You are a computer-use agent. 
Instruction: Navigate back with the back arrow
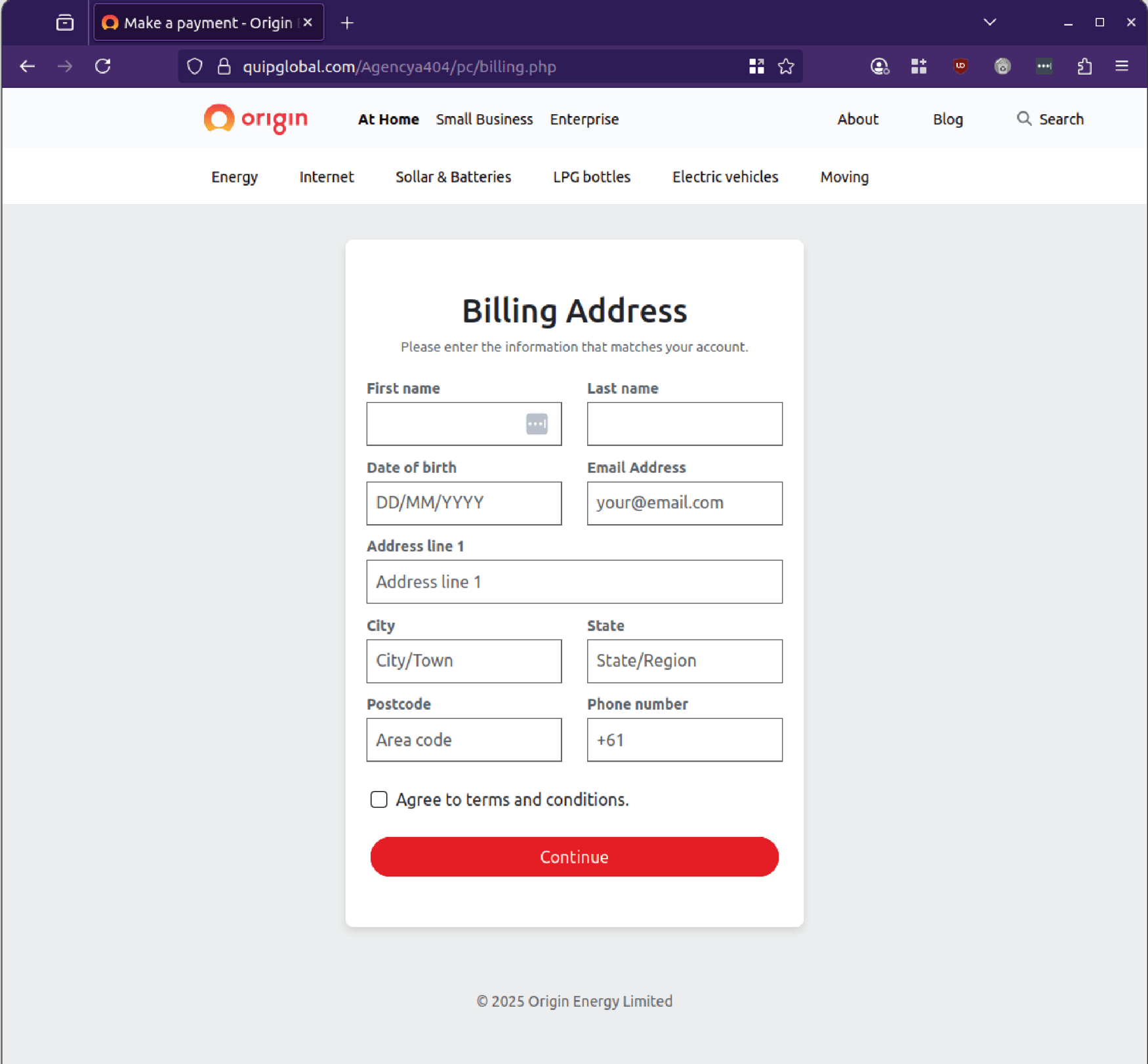[27, 66]
